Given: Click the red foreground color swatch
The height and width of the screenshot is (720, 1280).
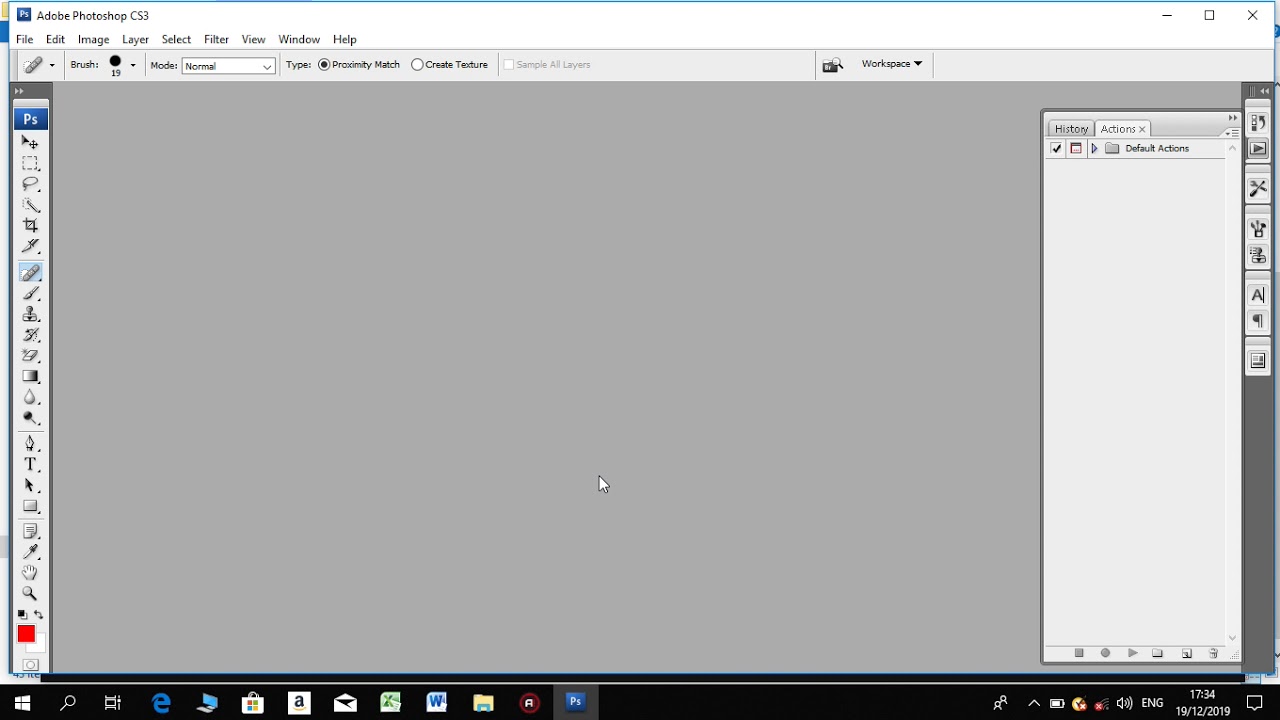Looking at the screenshot, I should [x=26, y=634].
